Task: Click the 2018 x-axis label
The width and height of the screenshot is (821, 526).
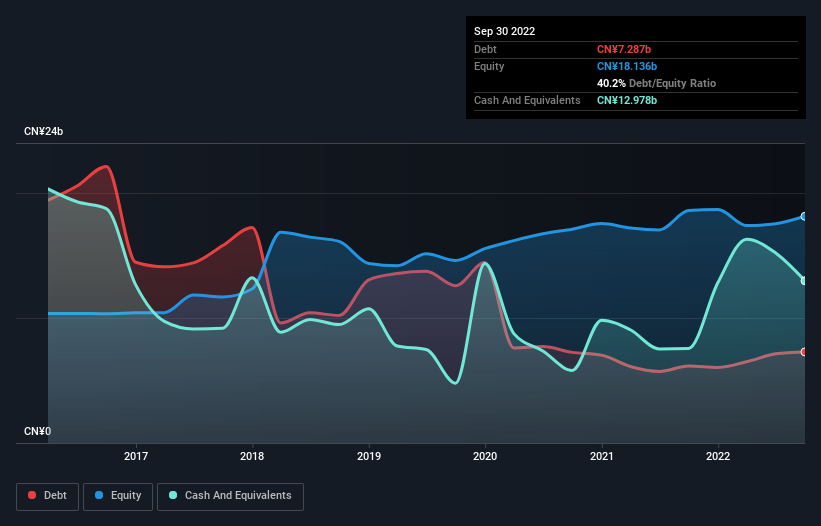Action: pyautogui.click(x=252, y=456)
